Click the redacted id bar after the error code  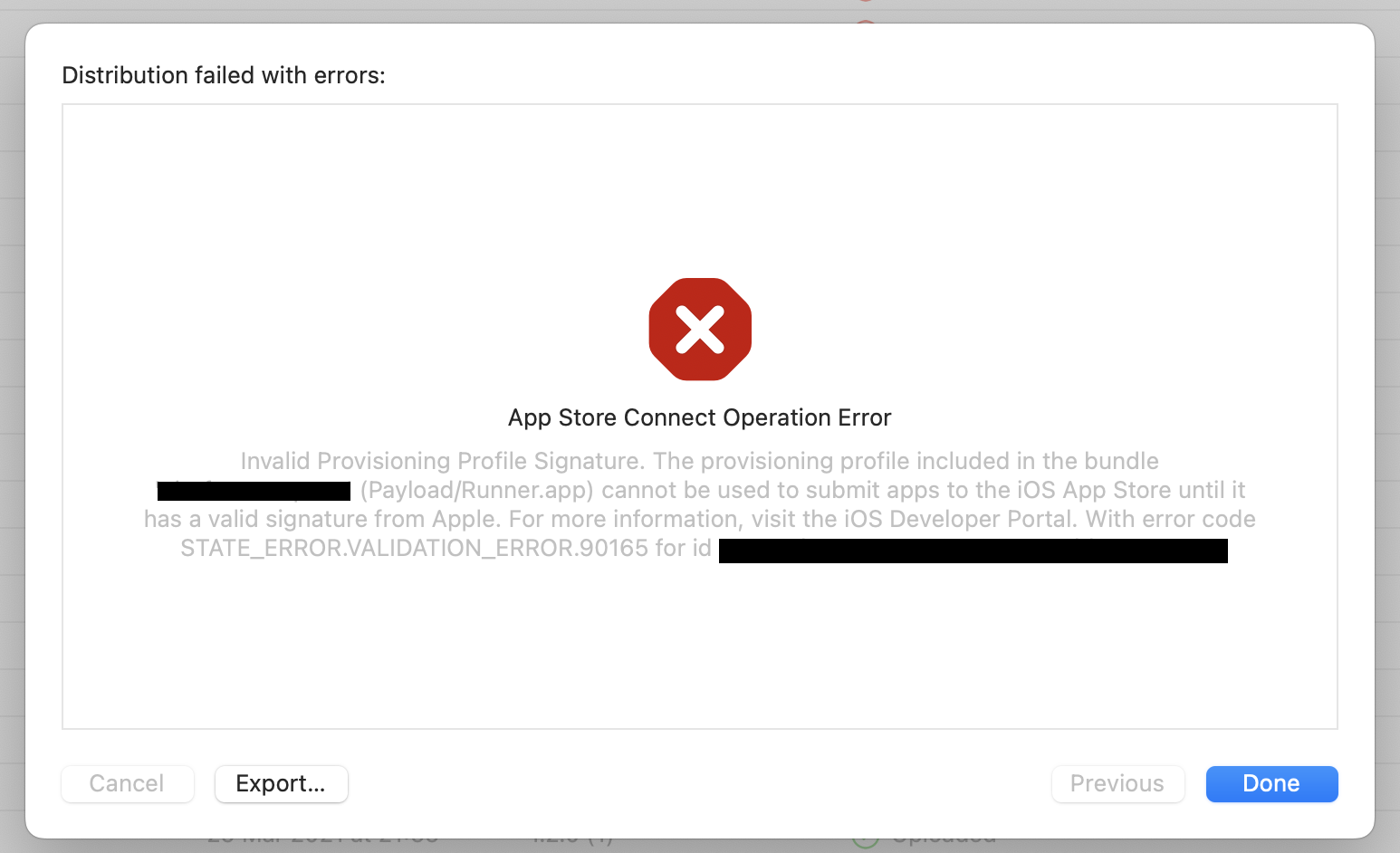(973, 551)
